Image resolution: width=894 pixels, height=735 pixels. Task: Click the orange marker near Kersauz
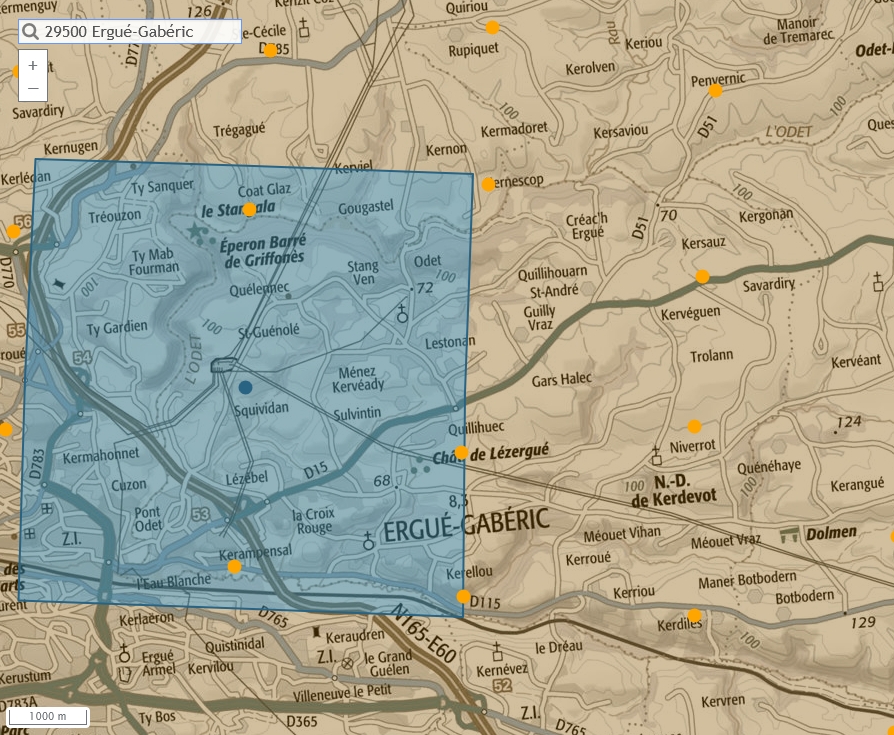pyautogui.click(x=702, y=277)
